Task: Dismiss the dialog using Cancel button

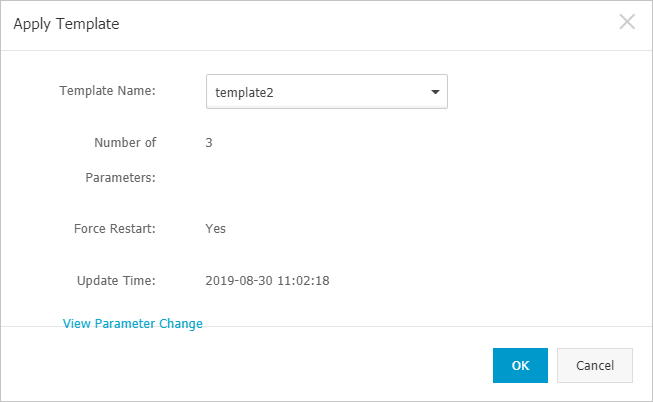Action: [x=595, y=365]
